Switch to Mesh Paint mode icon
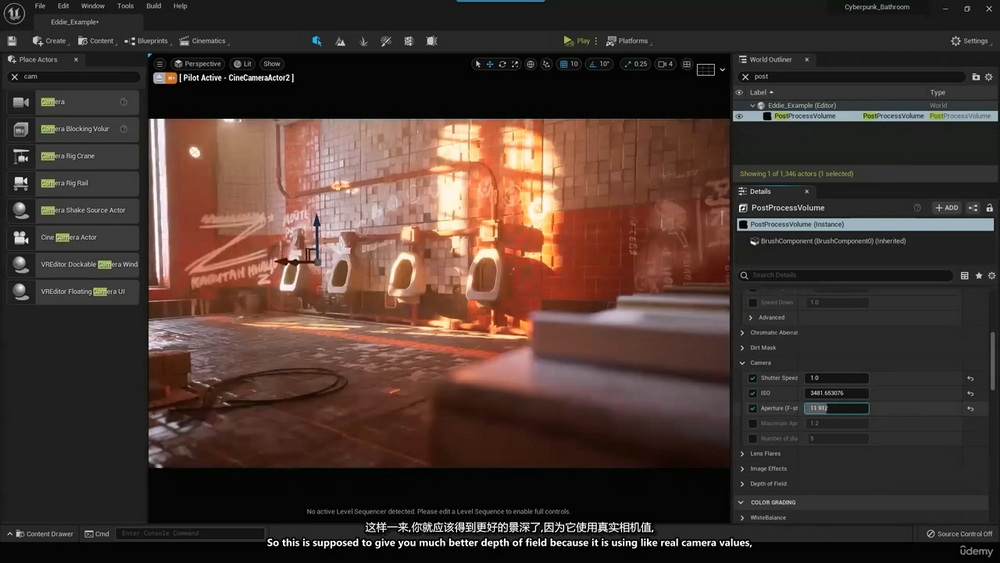The width and height of the screenshot is (1000, 563). [386, 41]
